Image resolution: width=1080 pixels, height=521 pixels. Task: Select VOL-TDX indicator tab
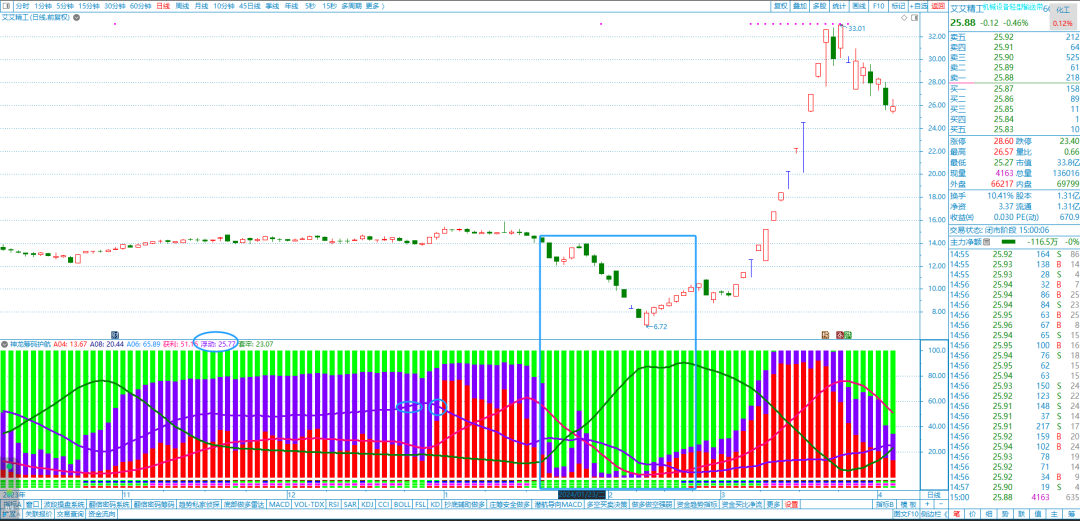(x=309, y=504)
